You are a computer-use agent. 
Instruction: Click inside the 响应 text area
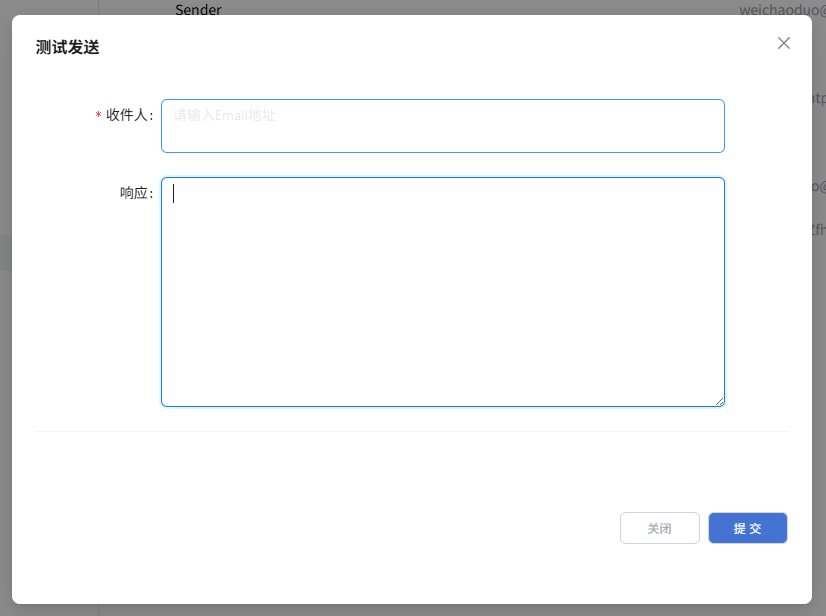[442, 292]
